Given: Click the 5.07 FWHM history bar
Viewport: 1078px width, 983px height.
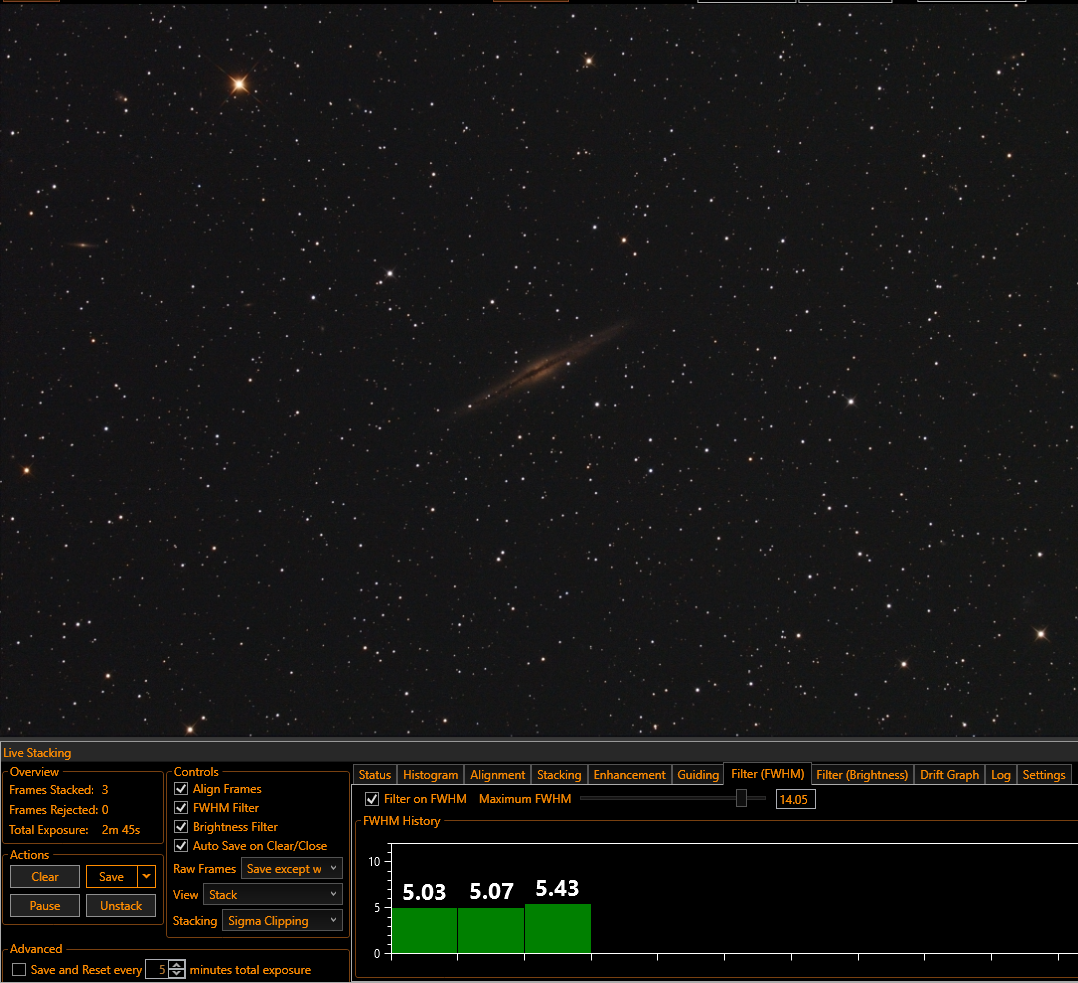Looking at the screenshot, I should tap(491, 930).
